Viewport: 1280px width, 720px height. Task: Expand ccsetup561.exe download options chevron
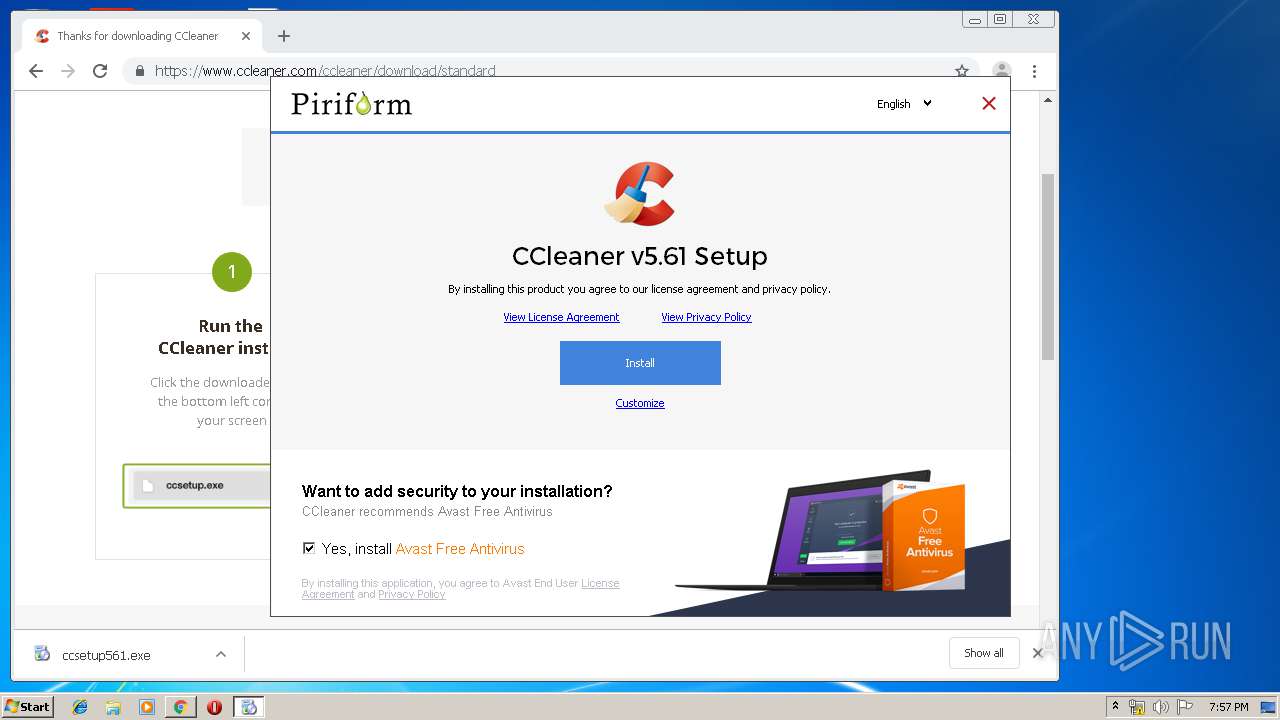click(220, 655)
